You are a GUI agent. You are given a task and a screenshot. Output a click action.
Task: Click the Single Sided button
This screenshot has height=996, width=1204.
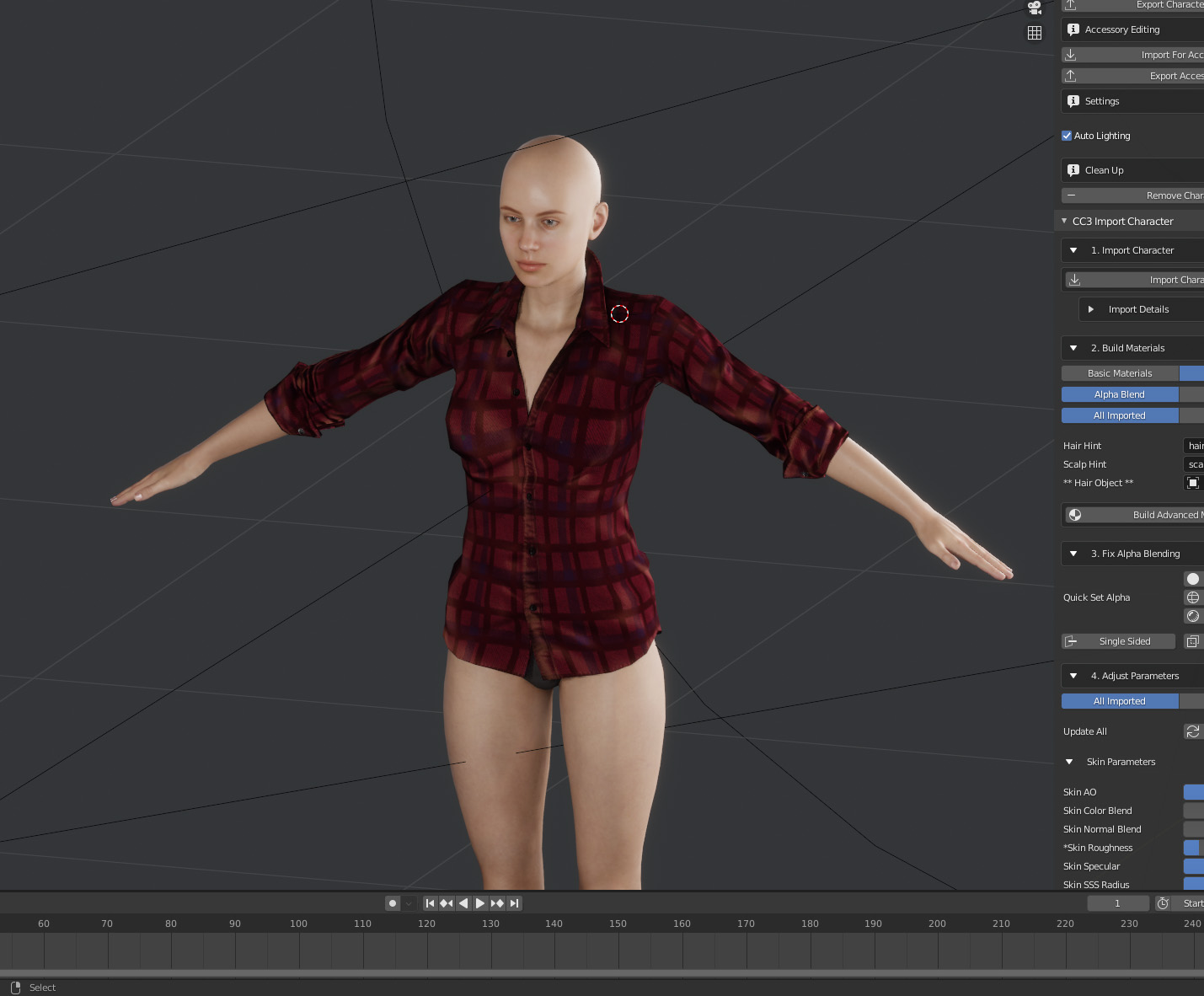pos(1118,641)
